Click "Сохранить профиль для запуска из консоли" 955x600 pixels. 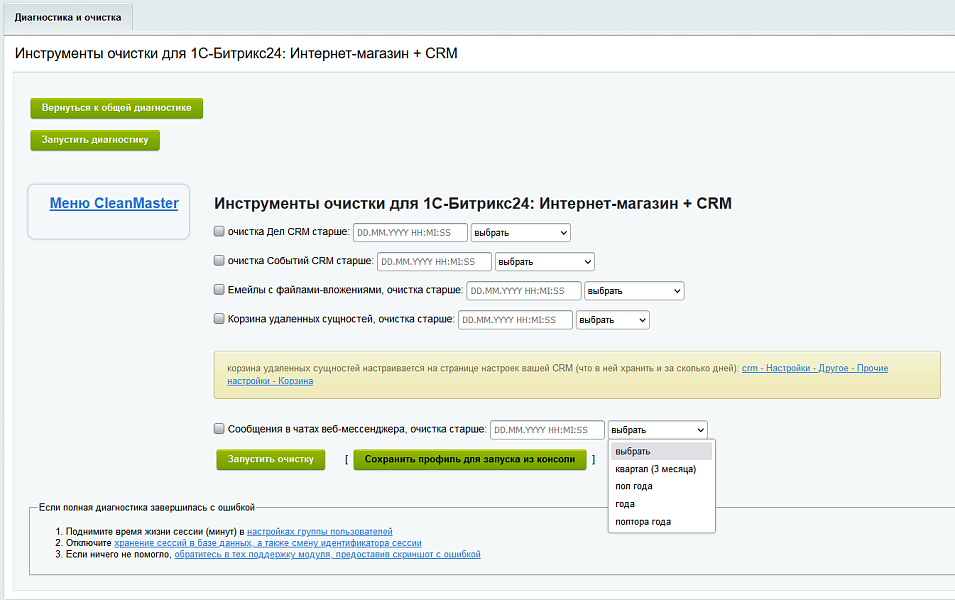(469, 459)
